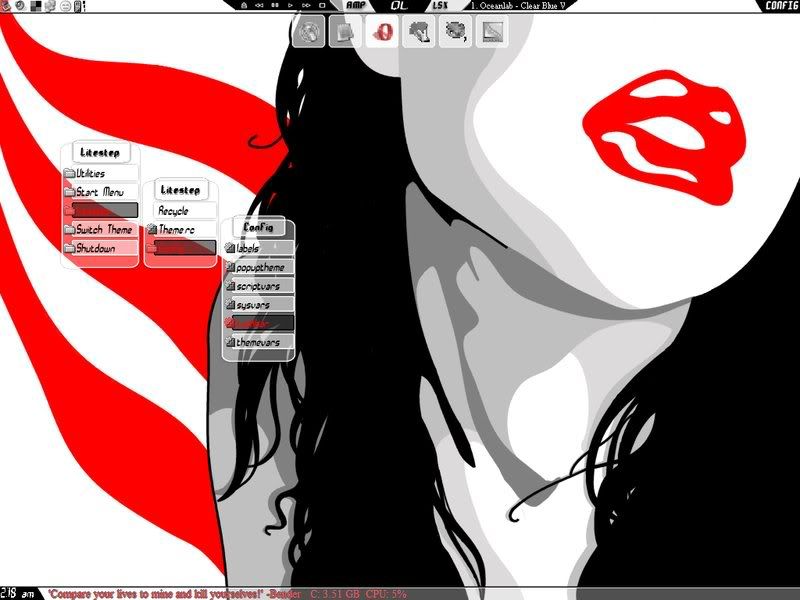Click the 2:18 am clock
This screenshot has width=800, height=600.
click(x=18, y=594)
